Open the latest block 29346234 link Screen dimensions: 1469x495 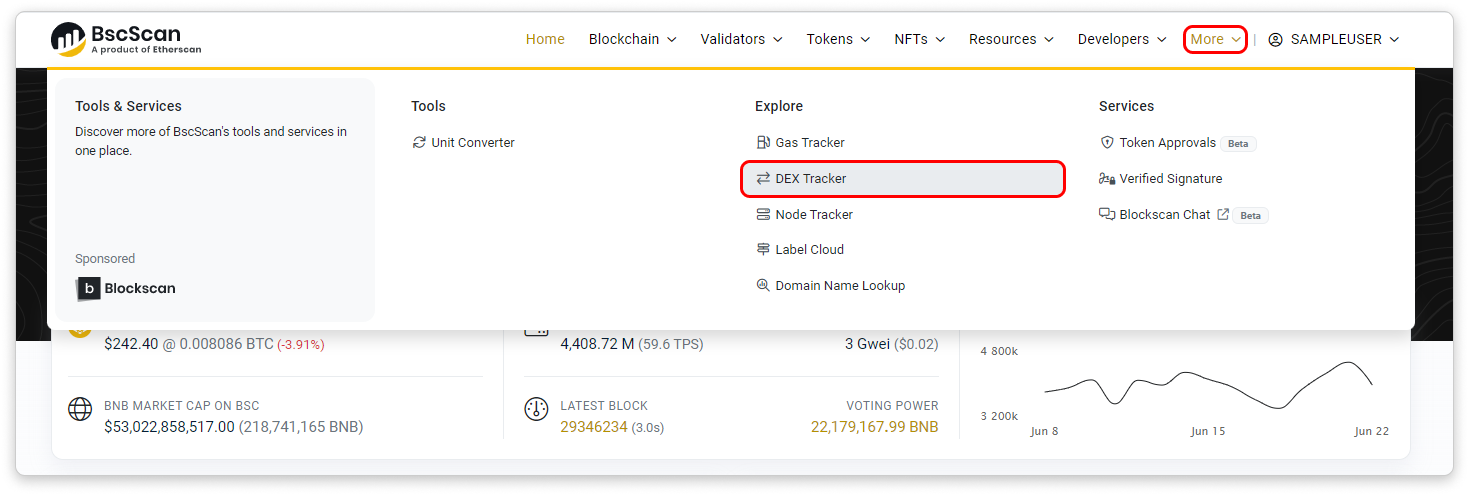pyautogui.click(x=594, y=427)
